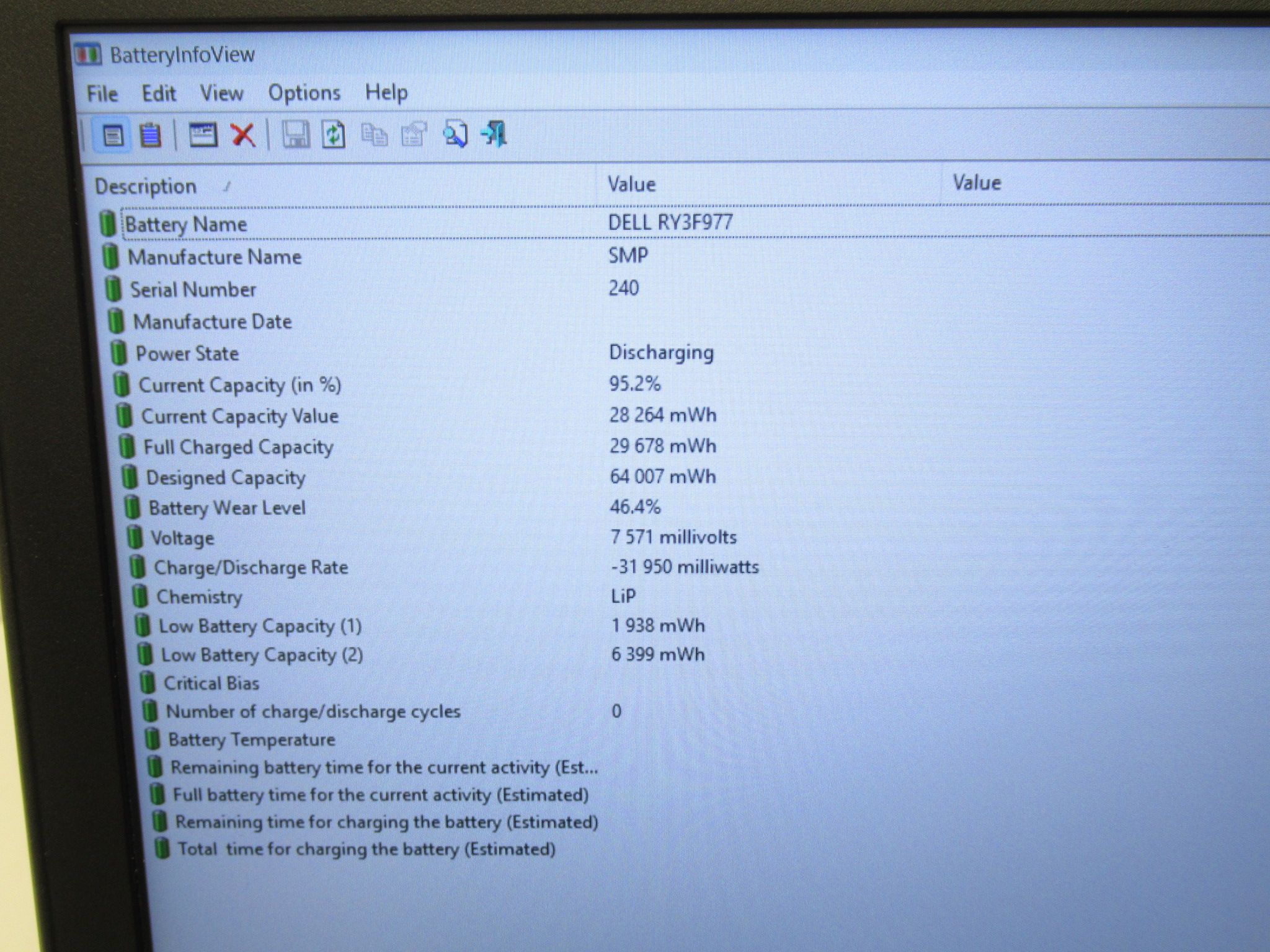
Task: Click the battery icon beside Manufacture Date
Action: click(115, 321)
